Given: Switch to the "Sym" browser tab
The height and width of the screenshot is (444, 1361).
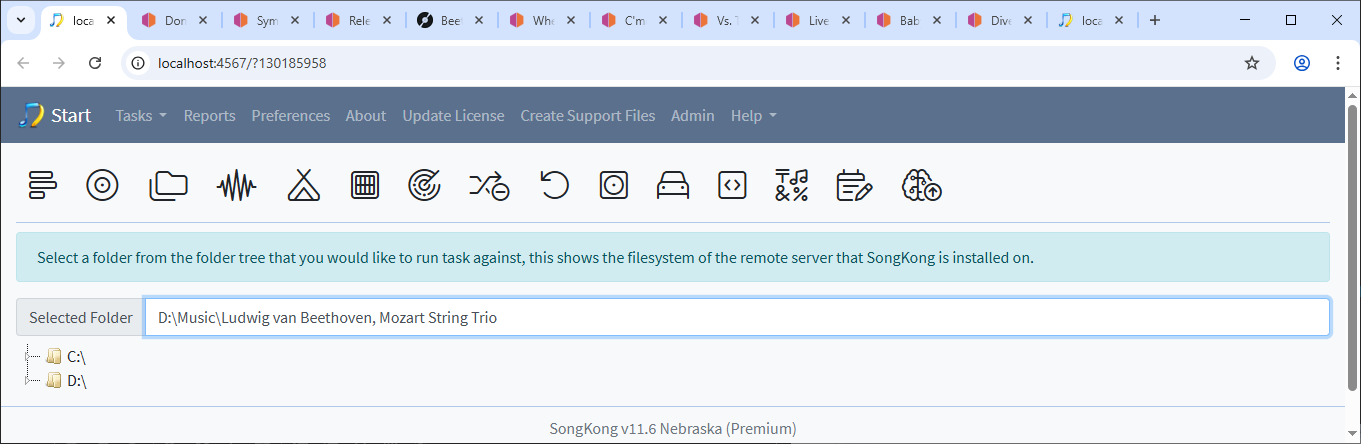Looking at the screenshot, I should click(268, 20).
